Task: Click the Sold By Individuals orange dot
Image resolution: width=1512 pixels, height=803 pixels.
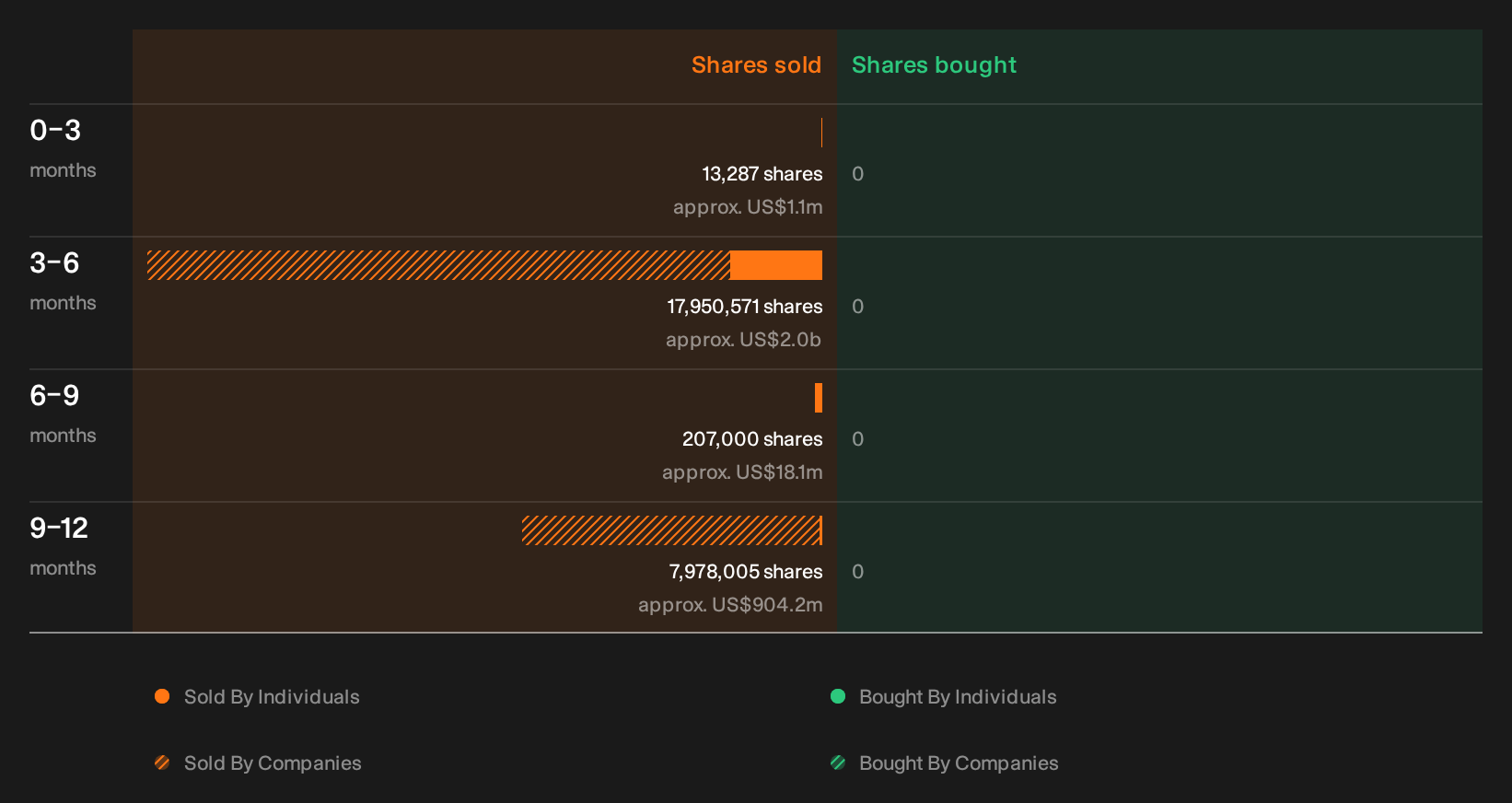Action: [x=162, y=696]
